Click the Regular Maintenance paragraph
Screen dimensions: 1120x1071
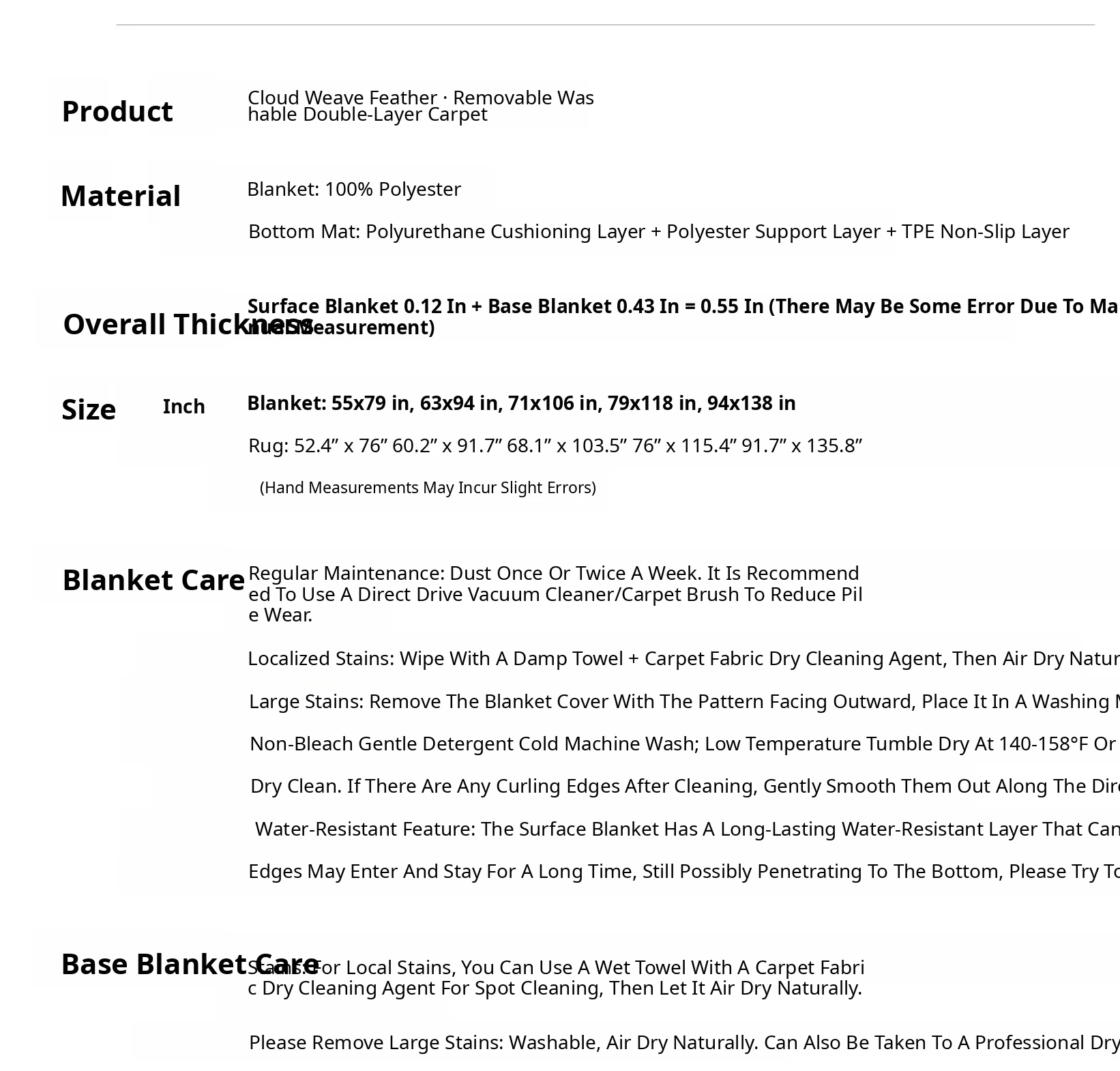point(555,593)
